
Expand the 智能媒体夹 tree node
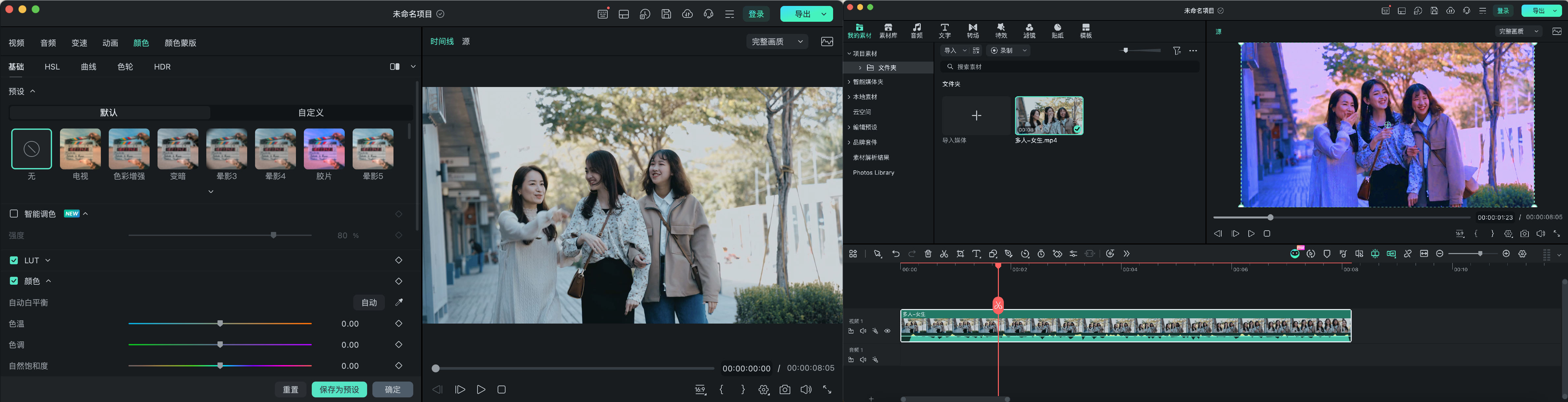pyautogui.click(x=849, y=81)
